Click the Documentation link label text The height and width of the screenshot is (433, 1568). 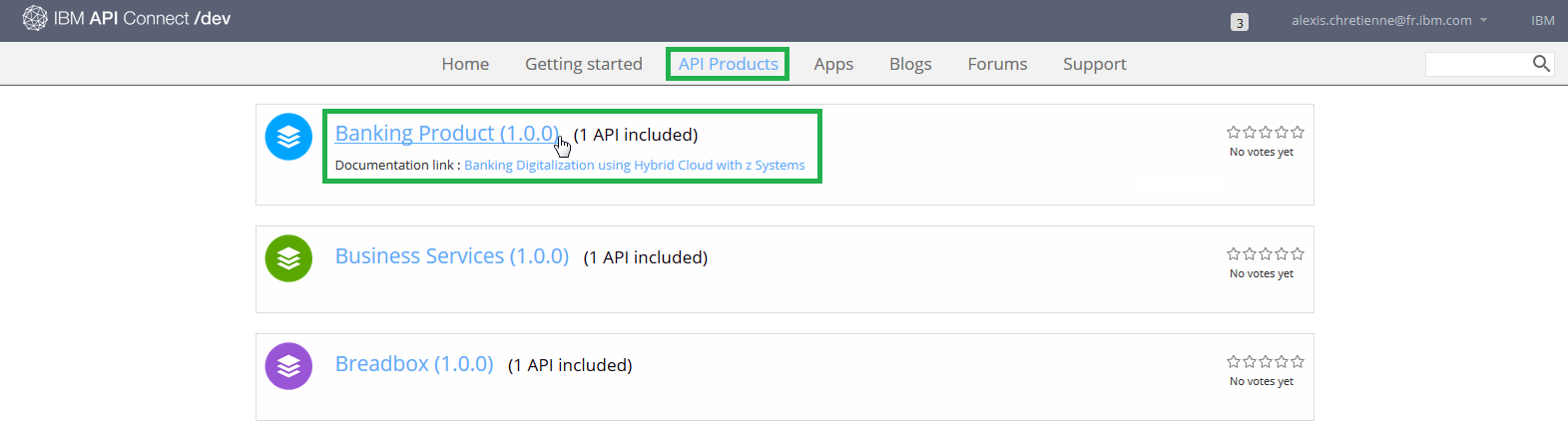(398, 166)
